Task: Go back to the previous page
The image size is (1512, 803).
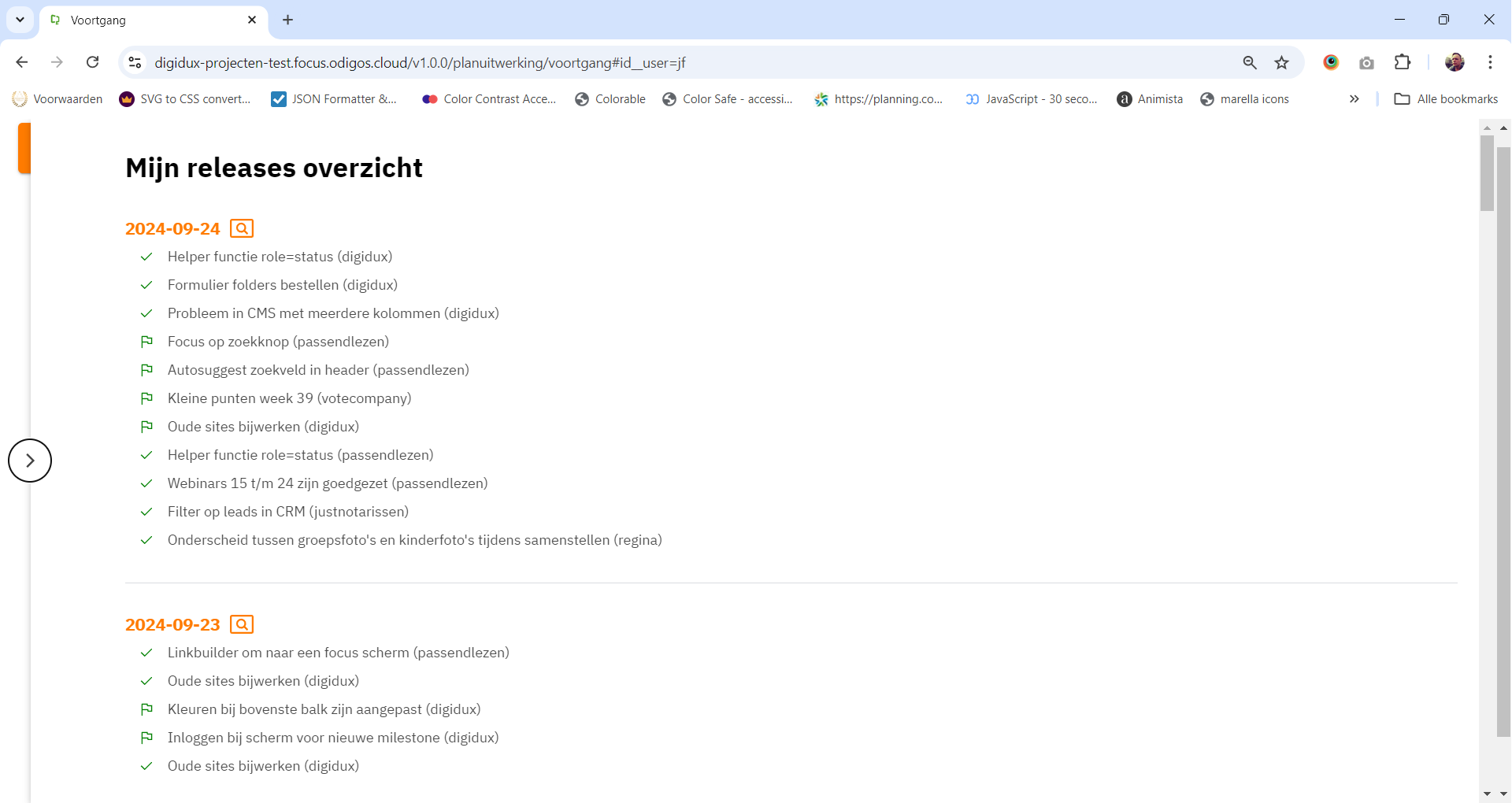Action: click(22, 62)
